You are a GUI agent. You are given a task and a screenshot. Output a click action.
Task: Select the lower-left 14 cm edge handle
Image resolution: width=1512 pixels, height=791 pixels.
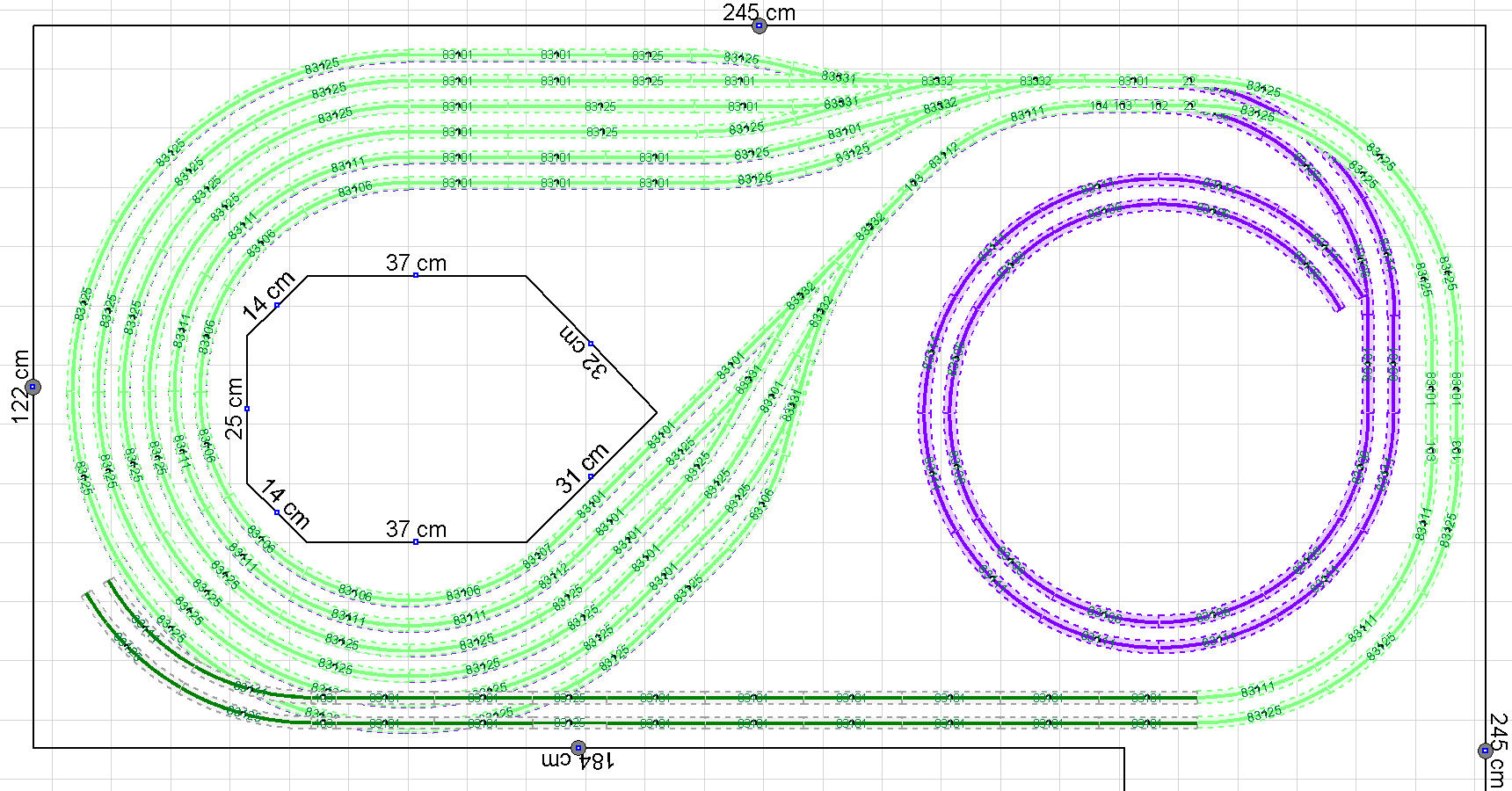(277, 512)
